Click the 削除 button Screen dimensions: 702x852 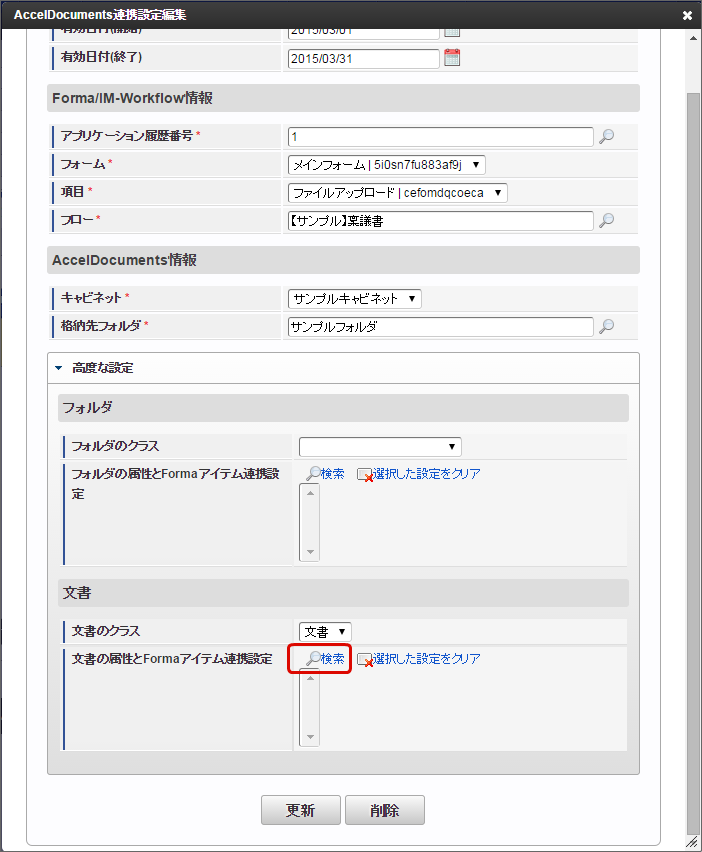(x=385, y=810)
